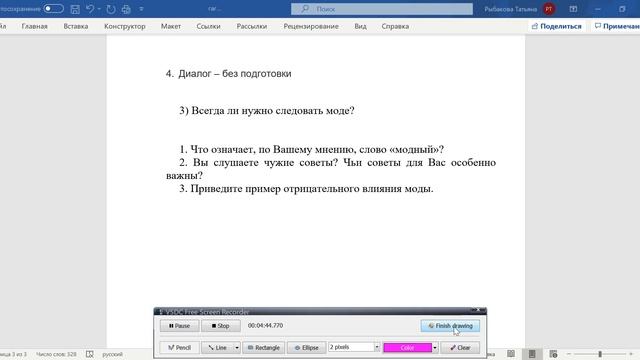Image resolution: width=640 pixels, height=360 pixels.
Task: Click the zoom slider handle in status bar
Action: tap(600, 354)
